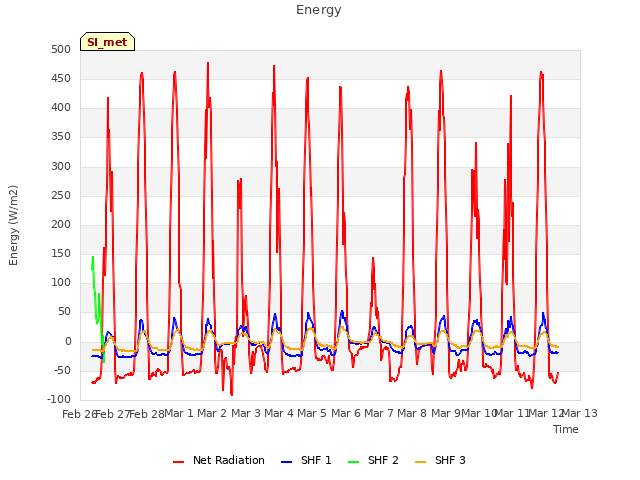This screenshot has width=640, height=480.
Task: Select the blue SHF 1 legend swatch
Action: [287, 462]
